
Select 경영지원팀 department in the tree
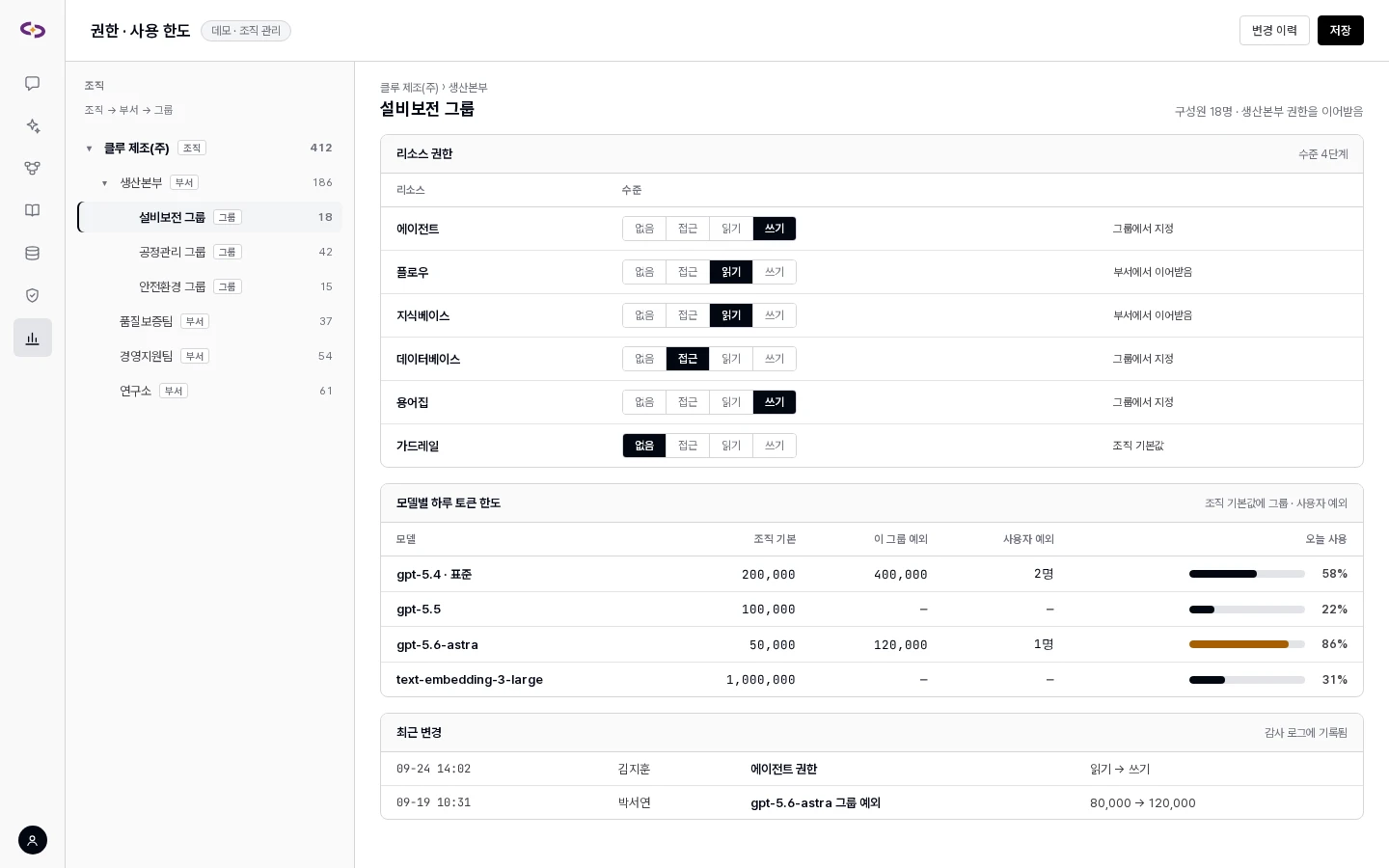210,356
